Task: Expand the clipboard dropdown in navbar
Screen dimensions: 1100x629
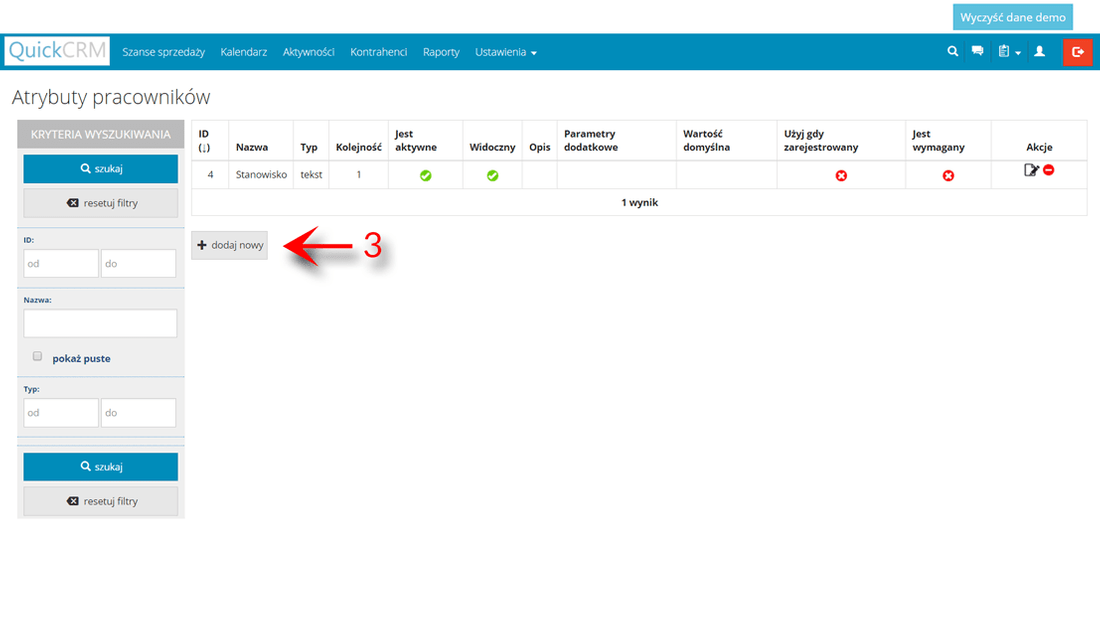Action: pyautogui.click(x=1008, y=52)
